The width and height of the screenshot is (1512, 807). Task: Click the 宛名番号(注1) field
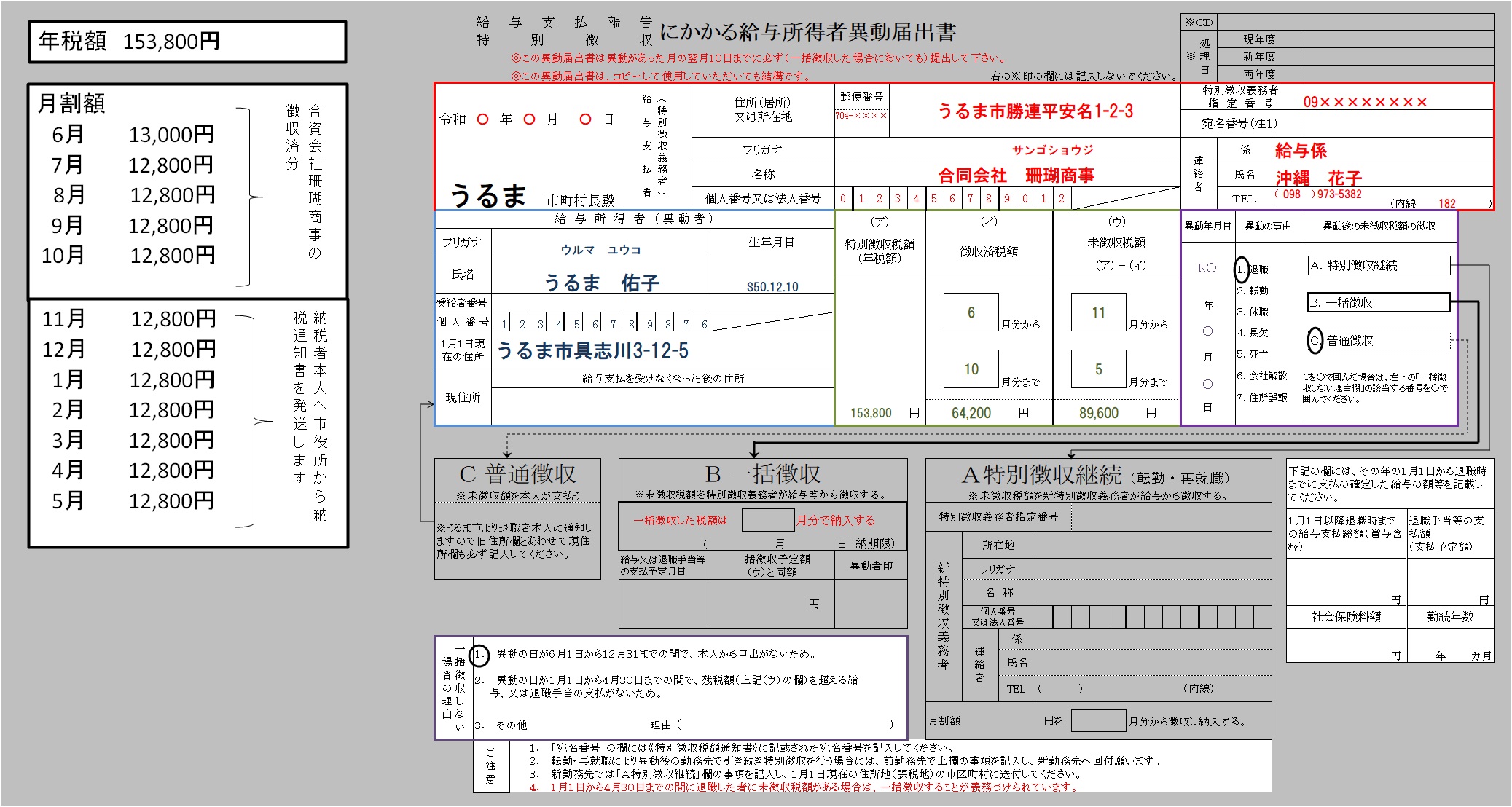point(1397,124)
